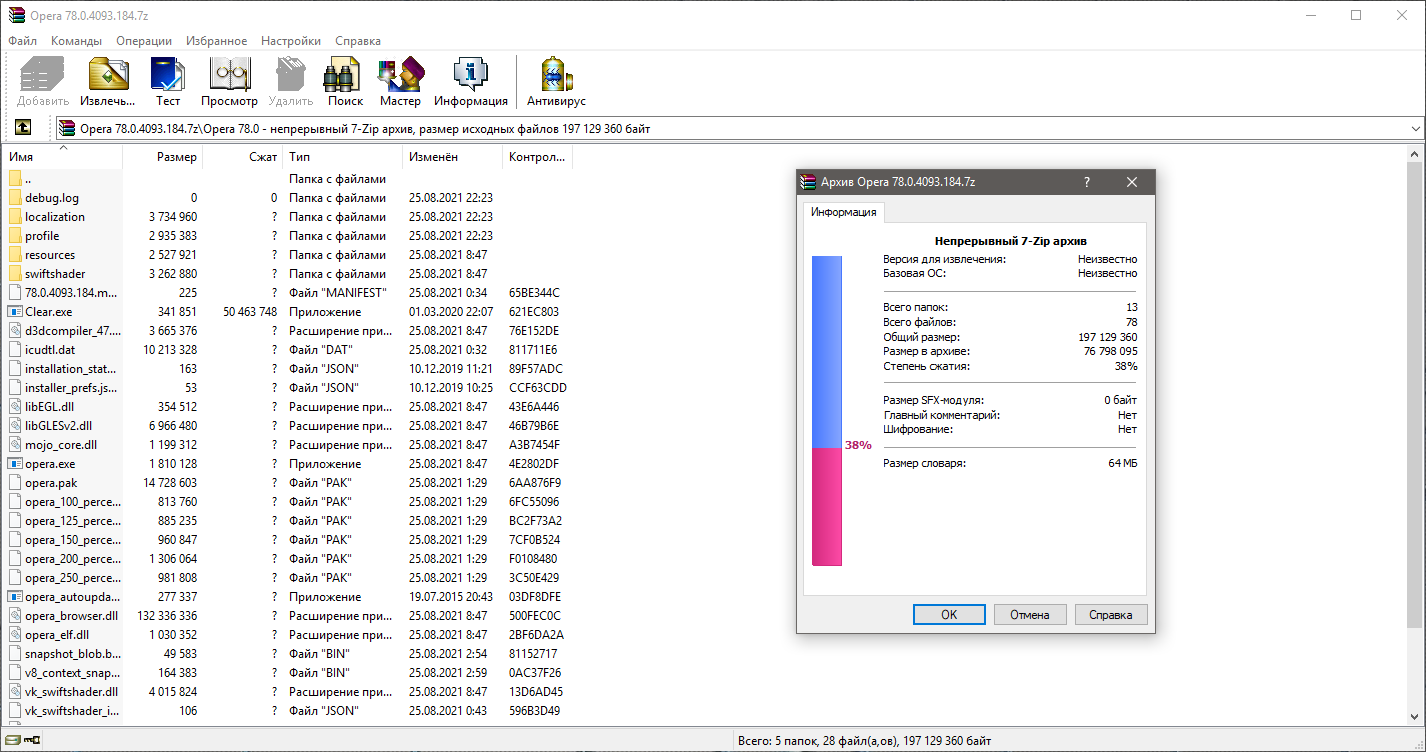Screen dimensions: 1426x752
Task: Select the opera.pak file
Action: pyautogui.click(x=288, y=483)
